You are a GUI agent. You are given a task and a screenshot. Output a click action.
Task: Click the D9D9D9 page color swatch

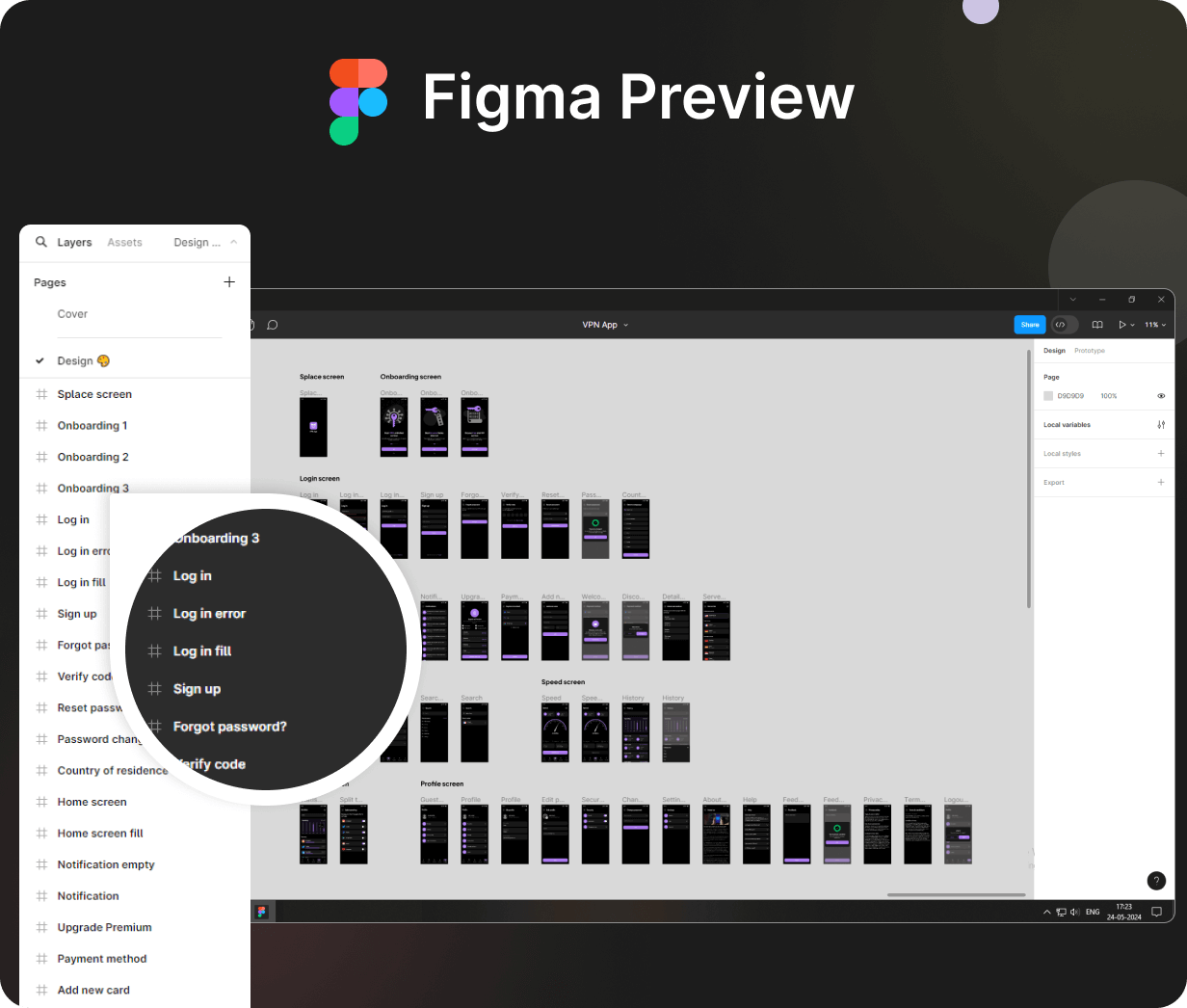coord(1048,395)
